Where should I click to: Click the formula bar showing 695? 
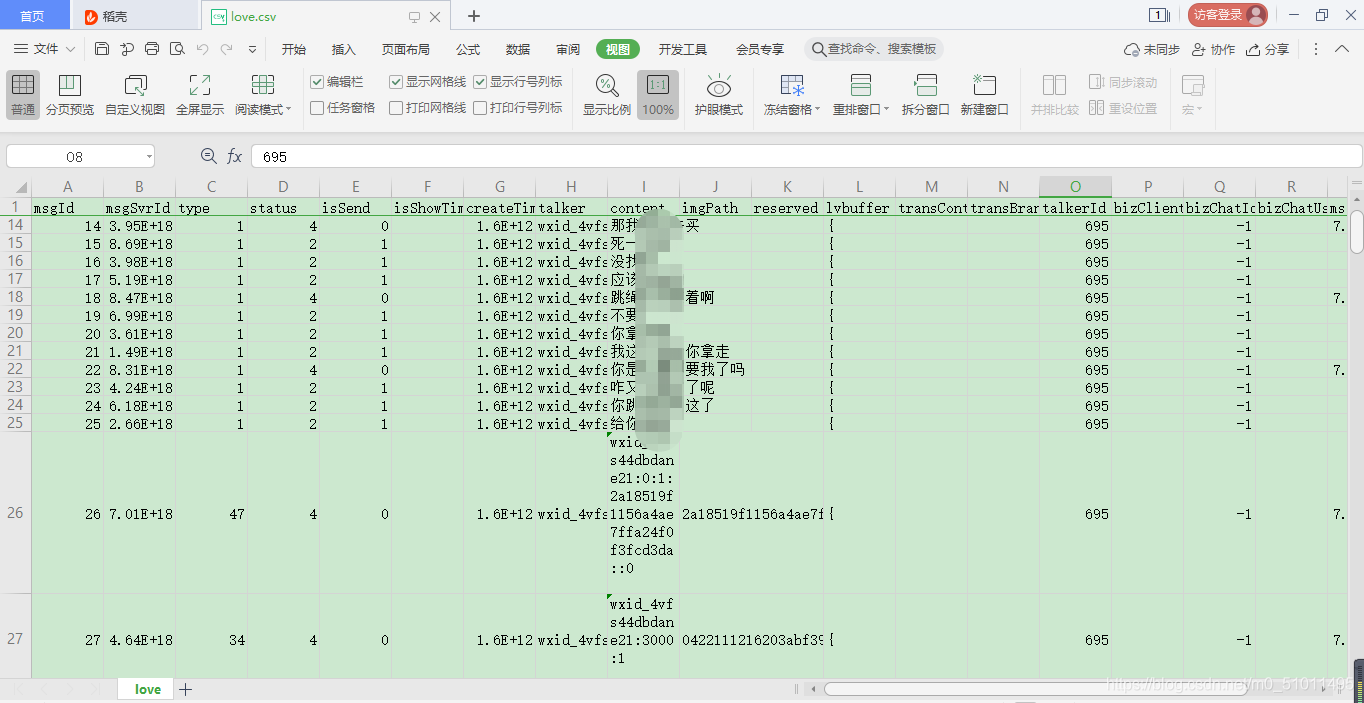click(806, 156)
